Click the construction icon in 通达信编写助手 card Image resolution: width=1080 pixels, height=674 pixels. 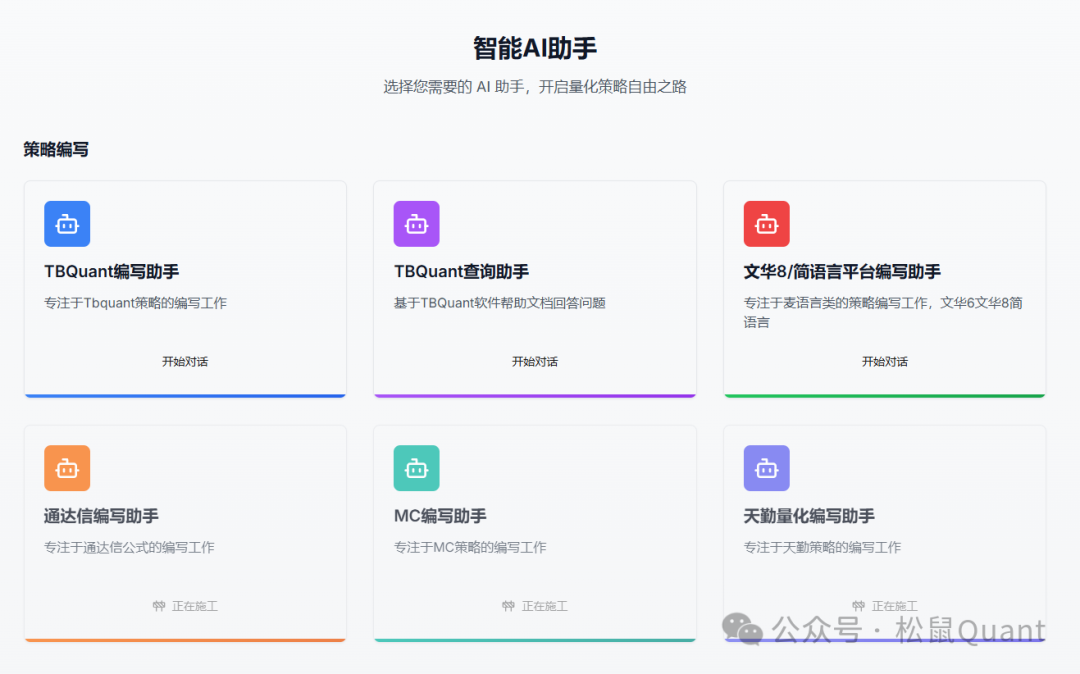point(159,606)
